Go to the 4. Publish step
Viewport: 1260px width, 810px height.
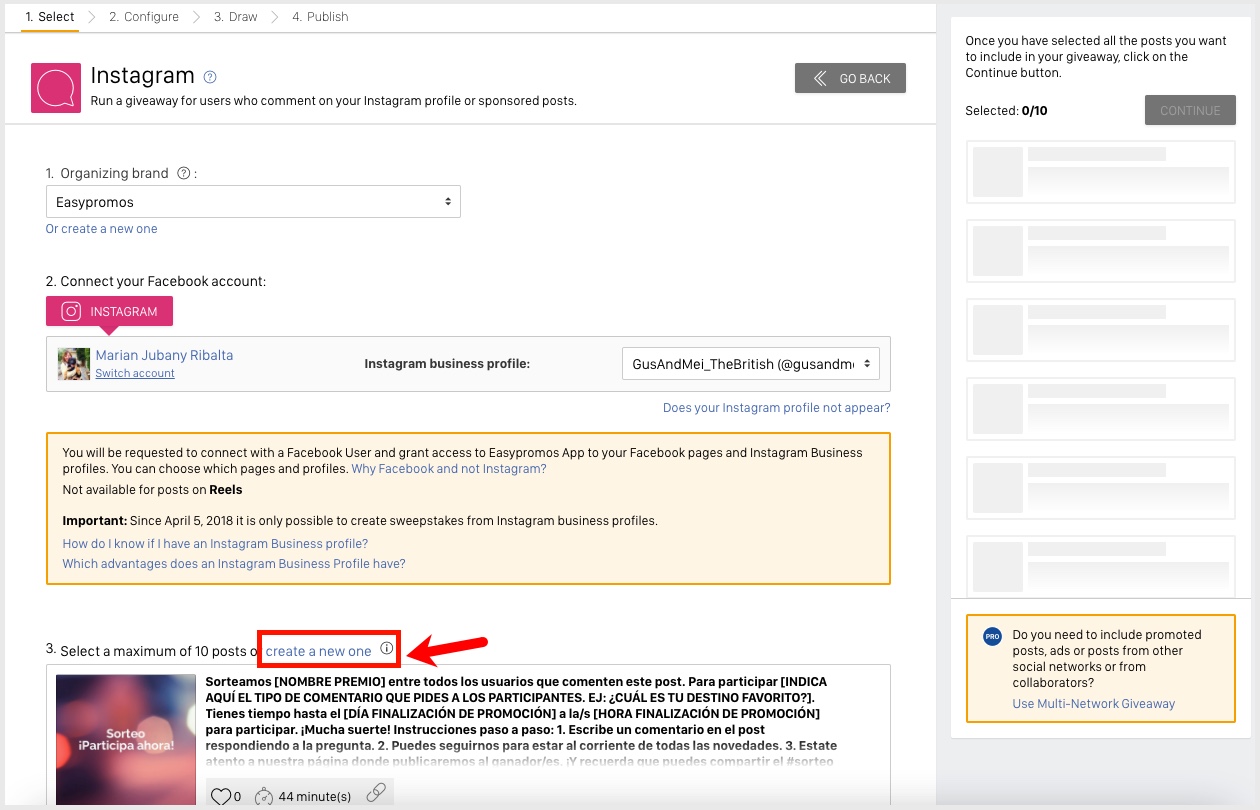pos(320,17)
